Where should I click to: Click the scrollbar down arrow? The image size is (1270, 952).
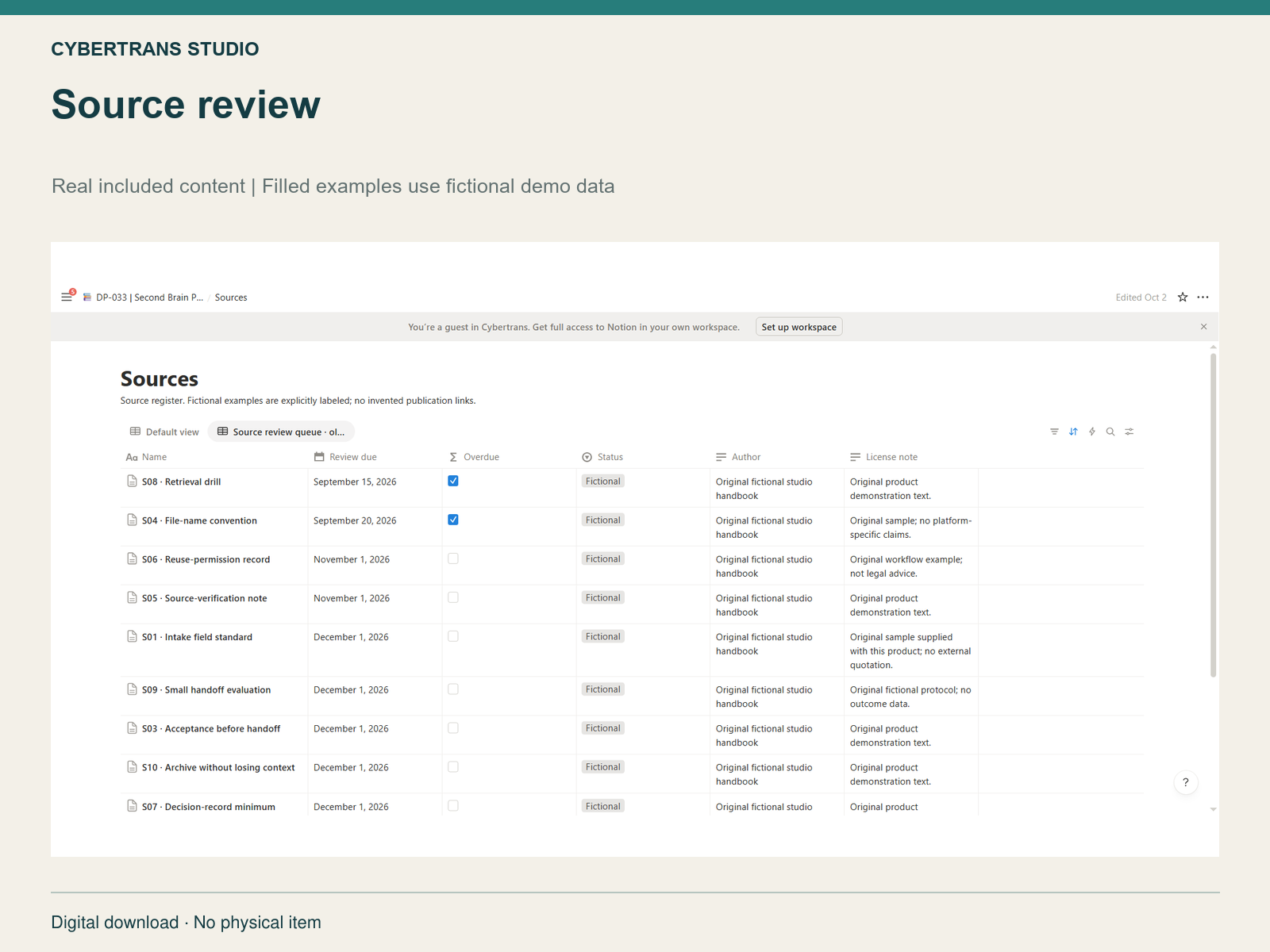click(1213, 809)
